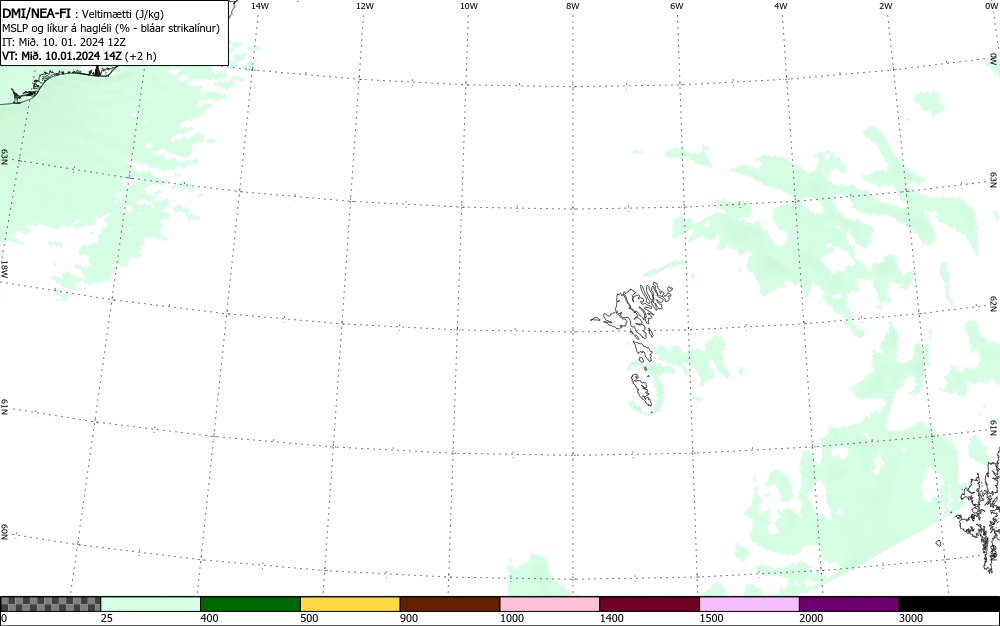Click the Iceland coastline in the top-left corner

click(57, 83)
